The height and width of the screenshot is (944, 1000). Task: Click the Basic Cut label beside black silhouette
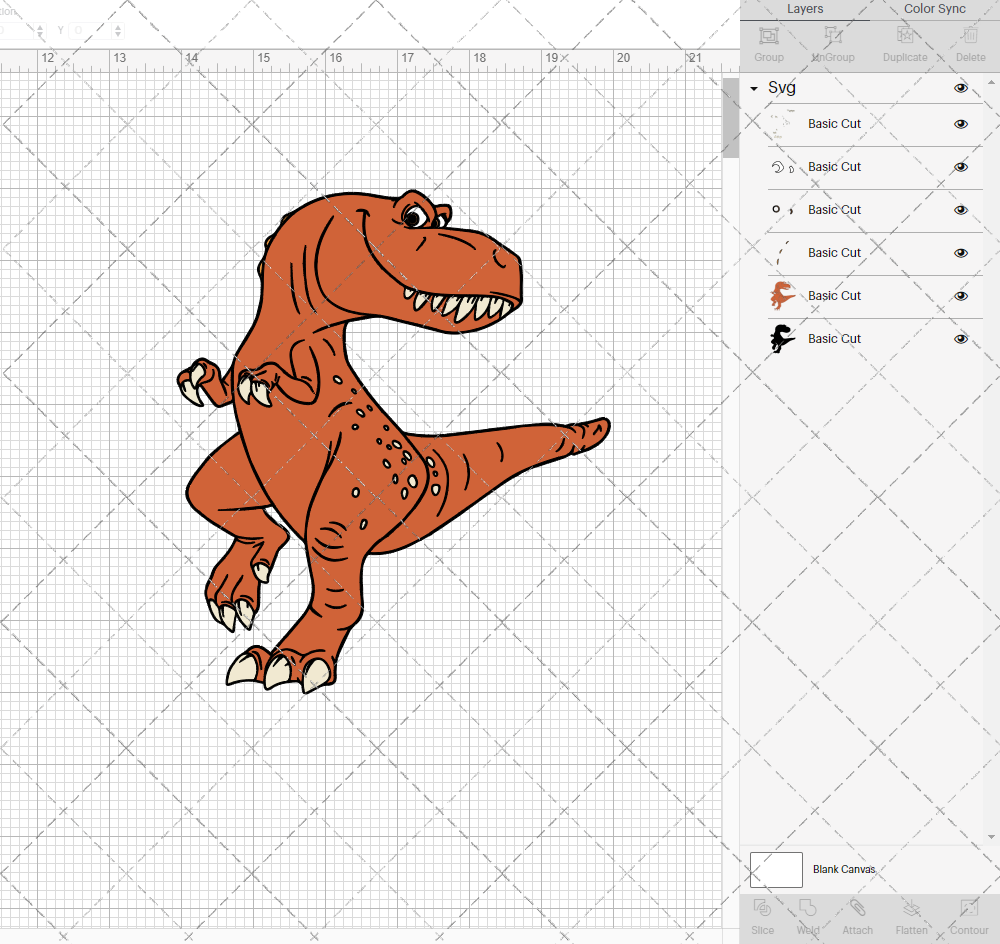834,339
